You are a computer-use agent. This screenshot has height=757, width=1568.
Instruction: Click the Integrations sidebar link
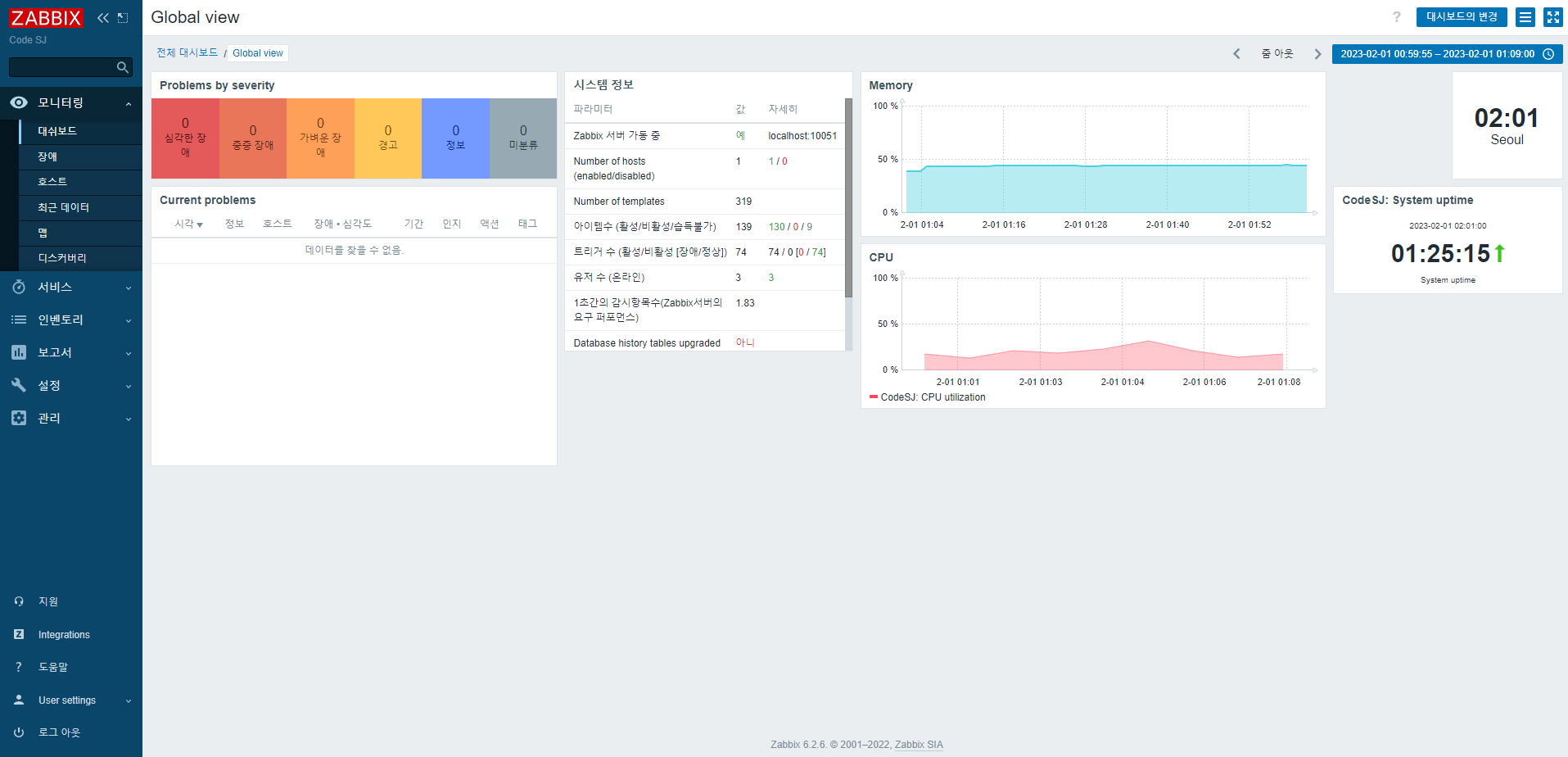(x=64, y=635)
